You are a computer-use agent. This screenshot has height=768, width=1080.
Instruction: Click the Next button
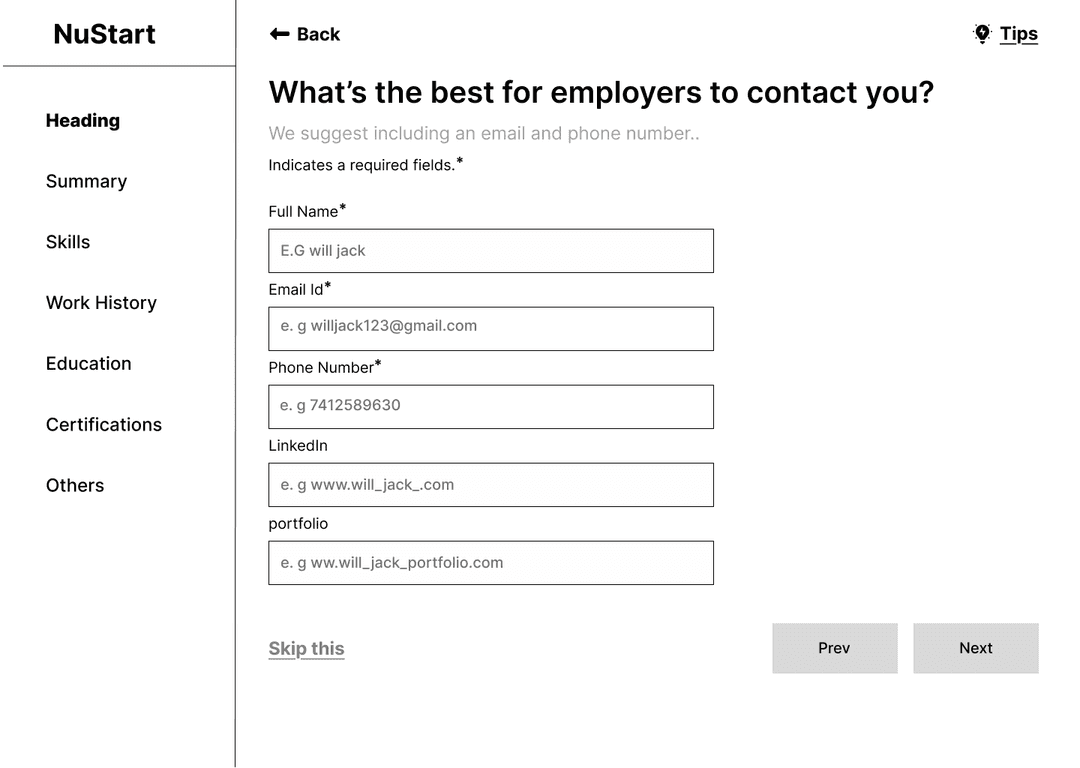[x=976, y=648]
